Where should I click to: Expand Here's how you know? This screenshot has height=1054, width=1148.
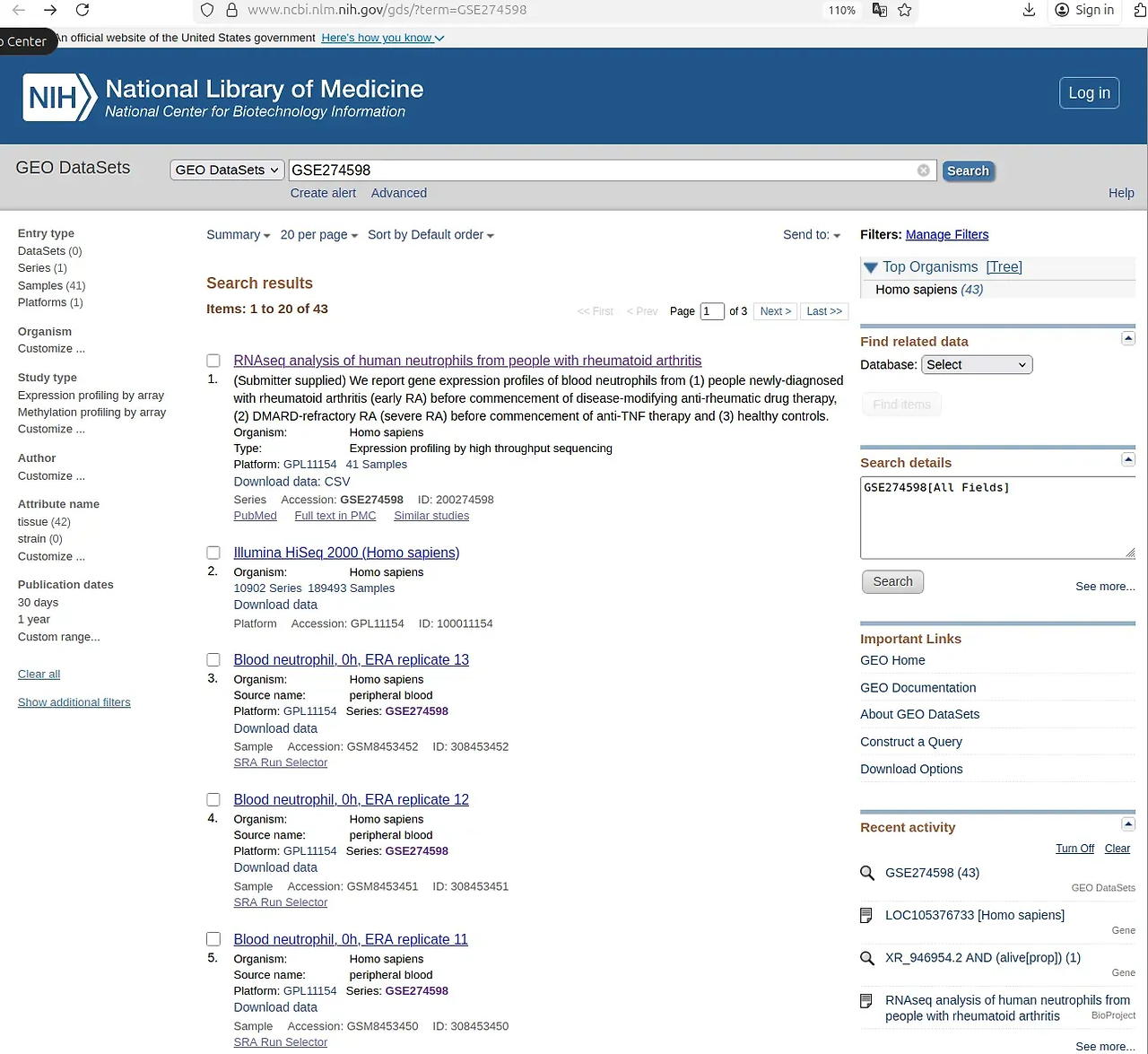(383, 38)
